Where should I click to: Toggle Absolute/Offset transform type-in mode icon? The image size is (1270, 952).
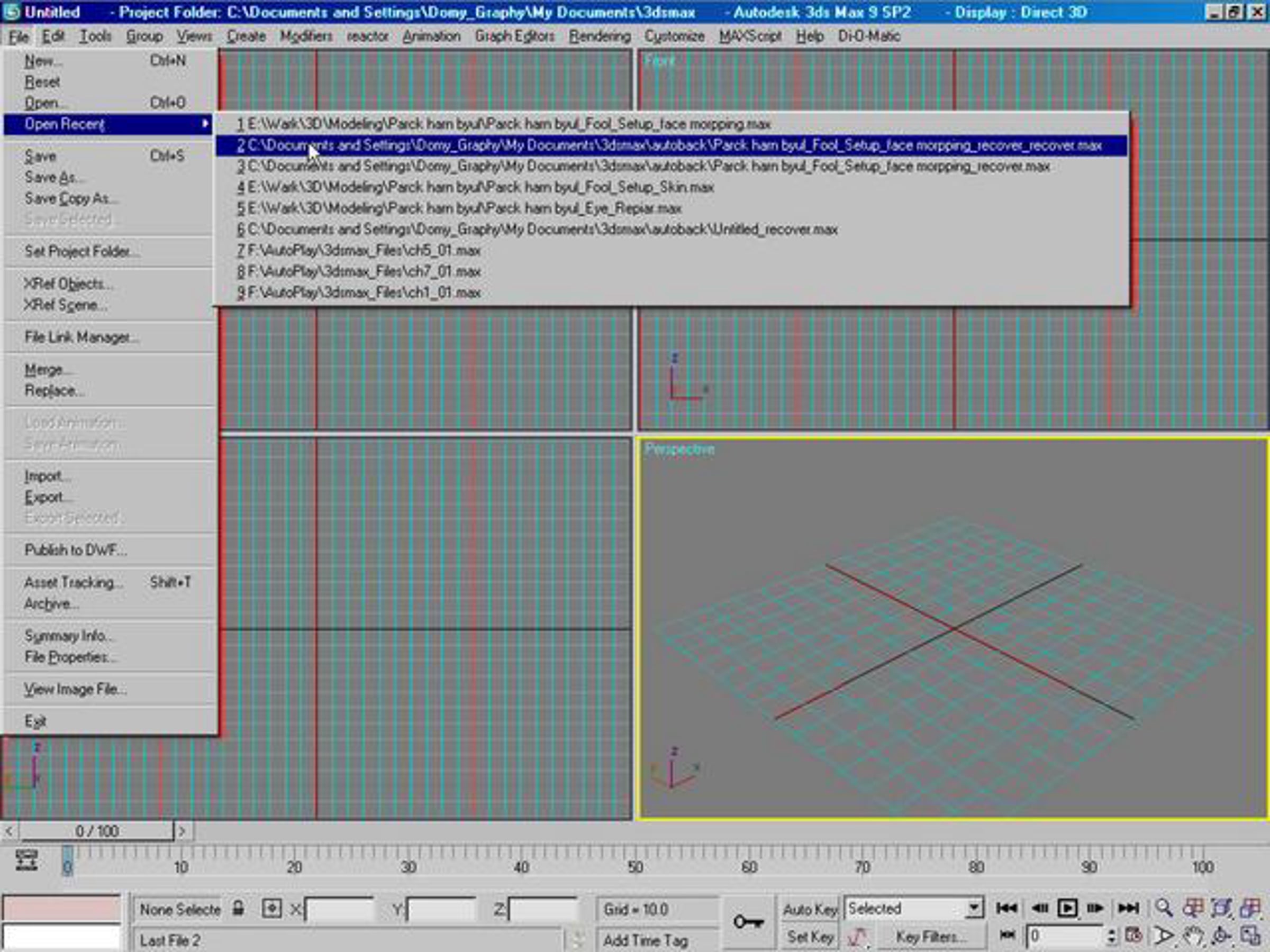(271, 909)
